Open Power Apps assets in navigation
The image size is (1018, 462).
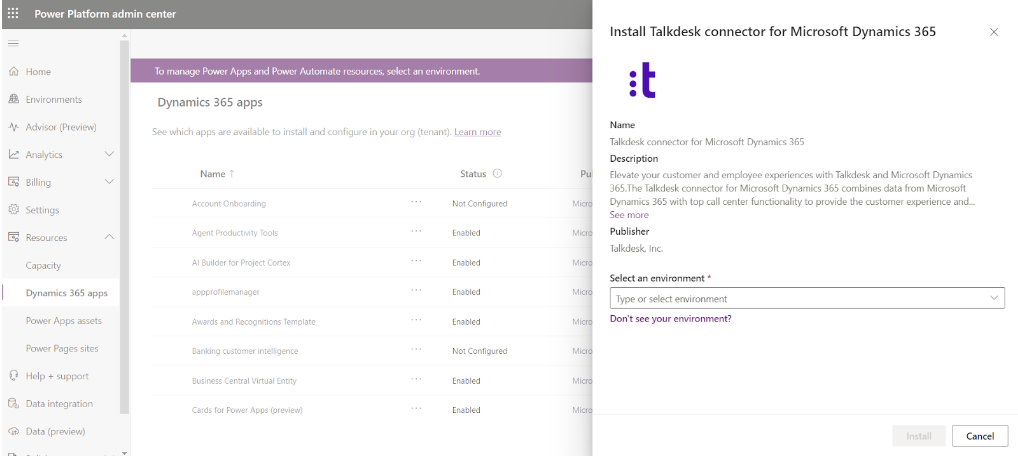click(64, 321)
